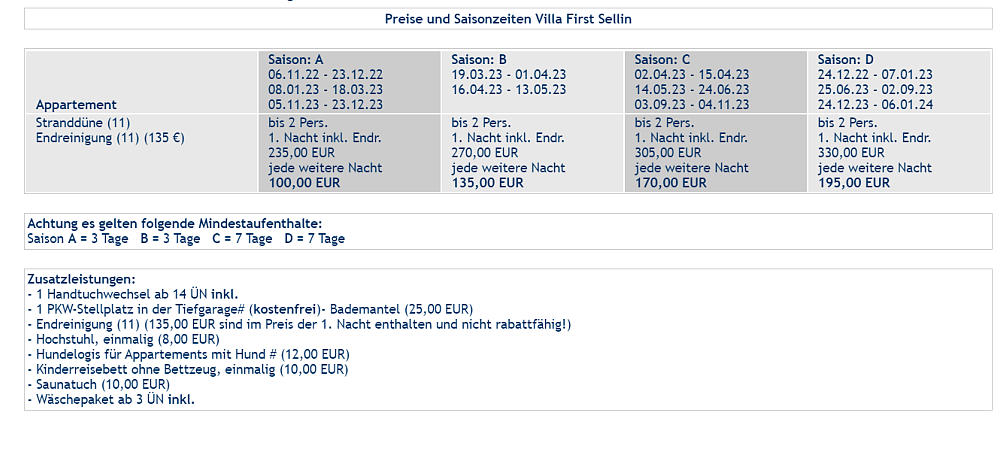Click the 195,00 EUR price in Saison D
Screen dimensions: 1000x461
pos(853,183)
